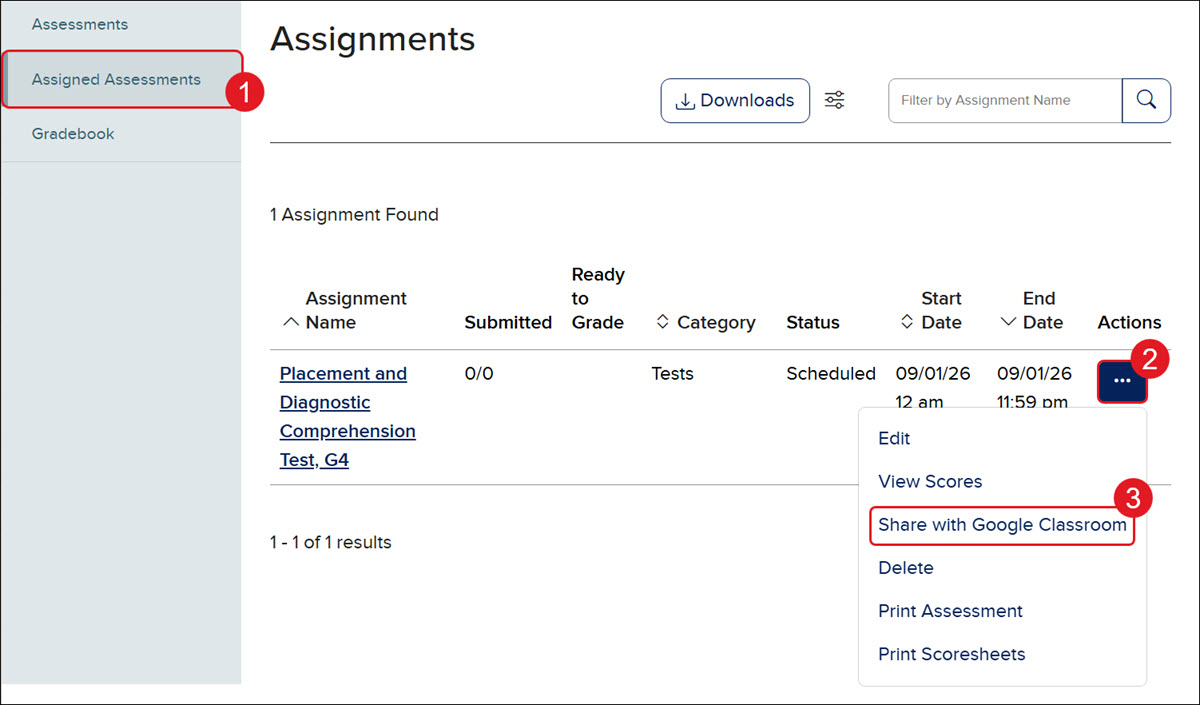This screenshot has height=705, width=1200.
Task: Sort by Assignment Name arrow
Action: tap(291, 322)
